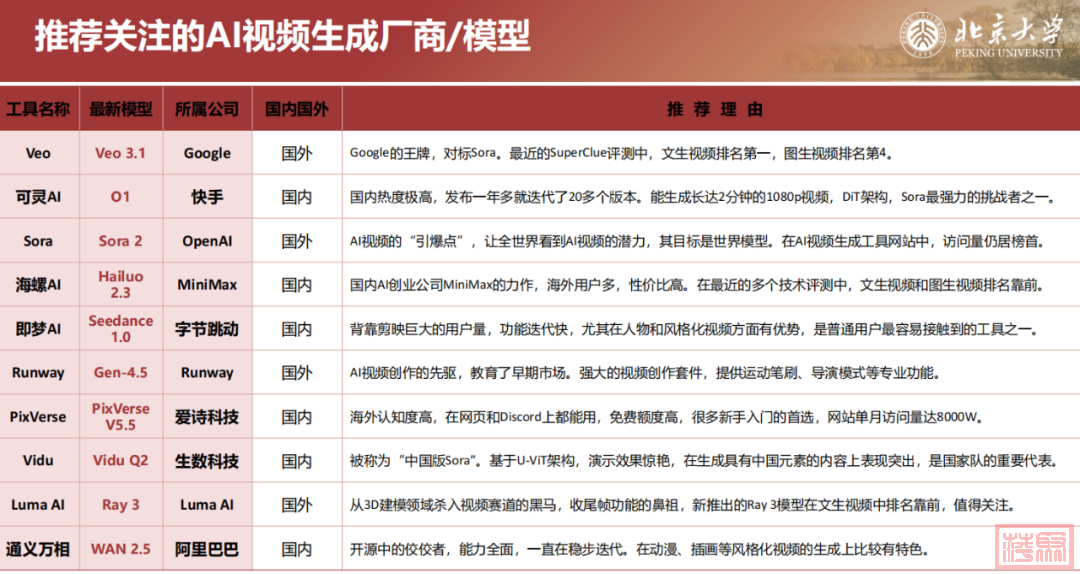This screenshot has height=574, width=1080.
Task: Click the 所属公司 column header
Action: tap(207, 109)
